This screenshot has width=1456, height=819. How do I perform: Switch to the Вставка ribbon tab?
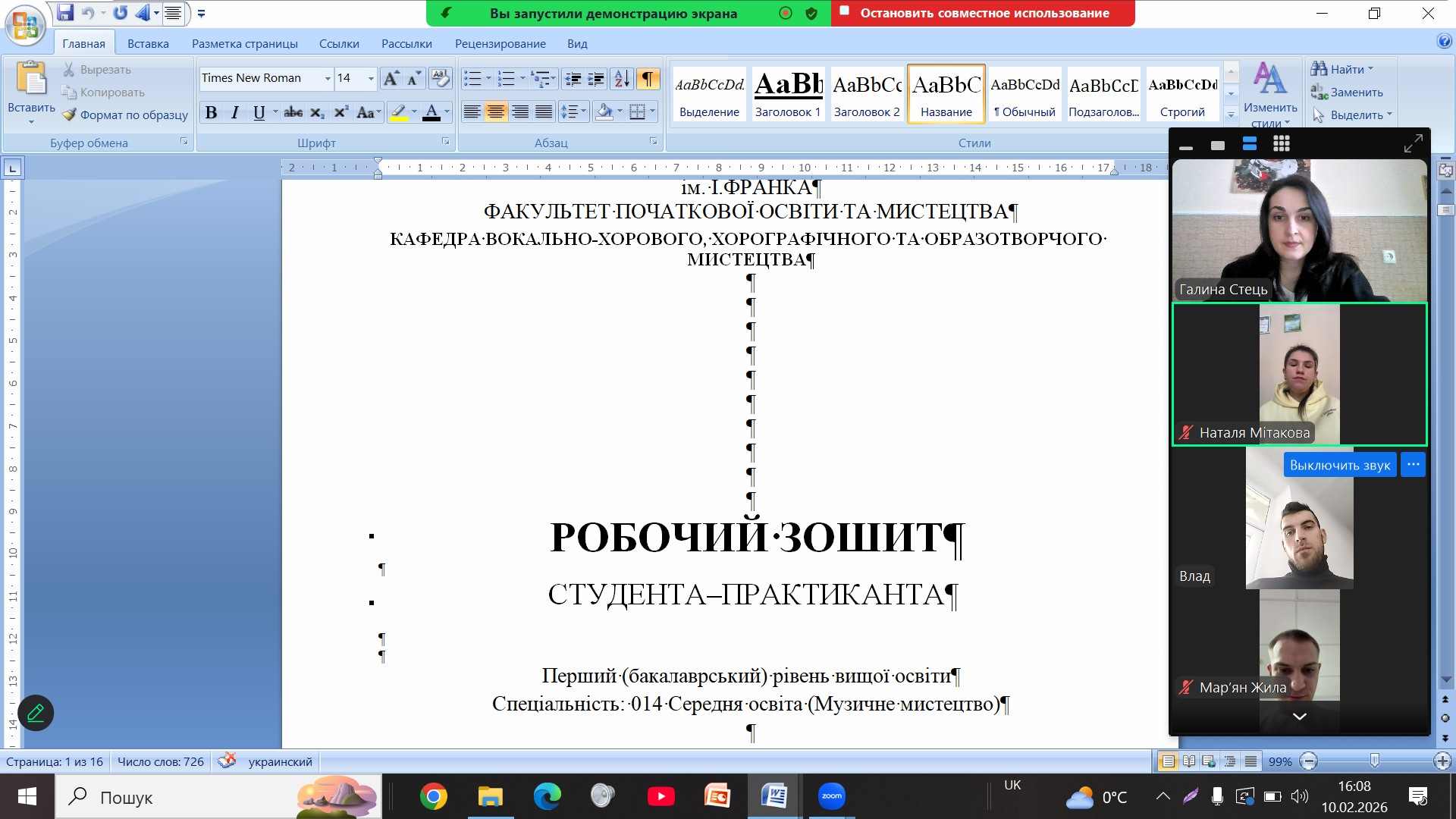[x=148, y=43]
